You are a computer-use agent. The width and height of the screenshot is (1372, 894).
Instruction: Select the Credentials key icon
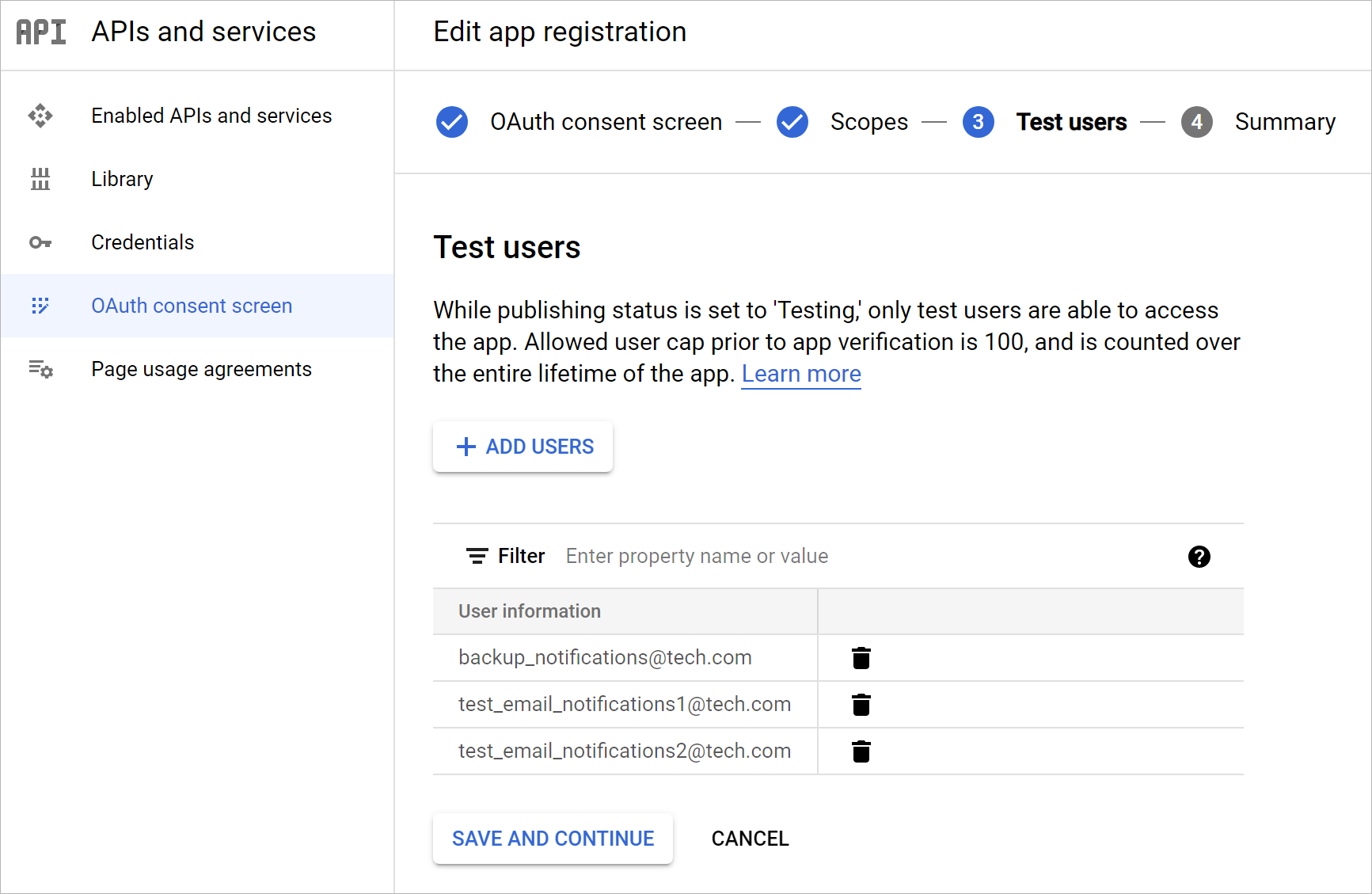click(40, 242)
